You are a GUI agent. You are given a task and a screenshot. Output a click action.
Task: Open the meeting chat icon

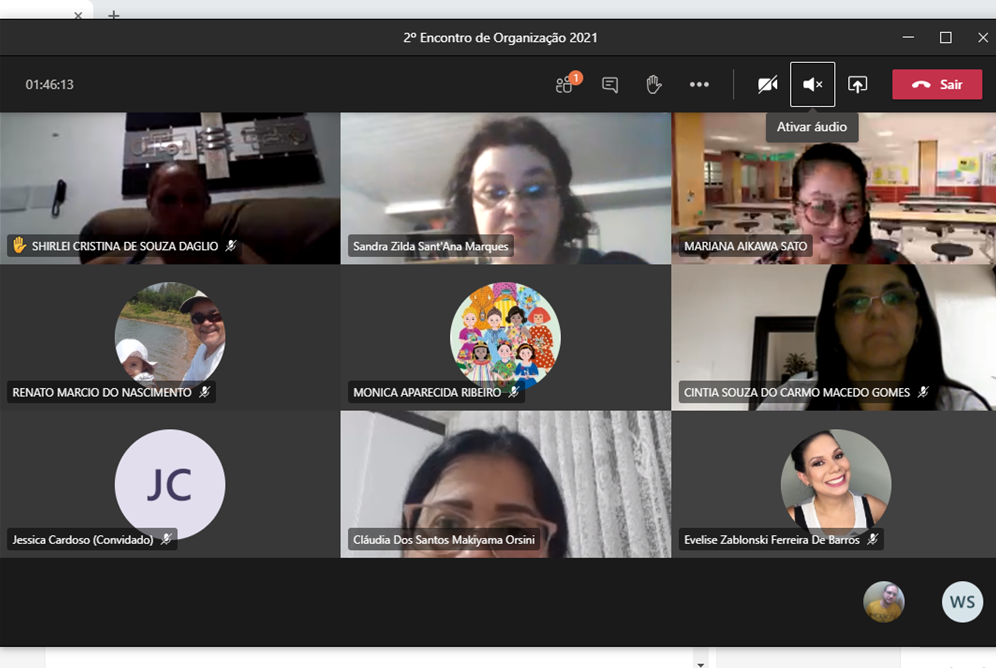coord(610,84)
